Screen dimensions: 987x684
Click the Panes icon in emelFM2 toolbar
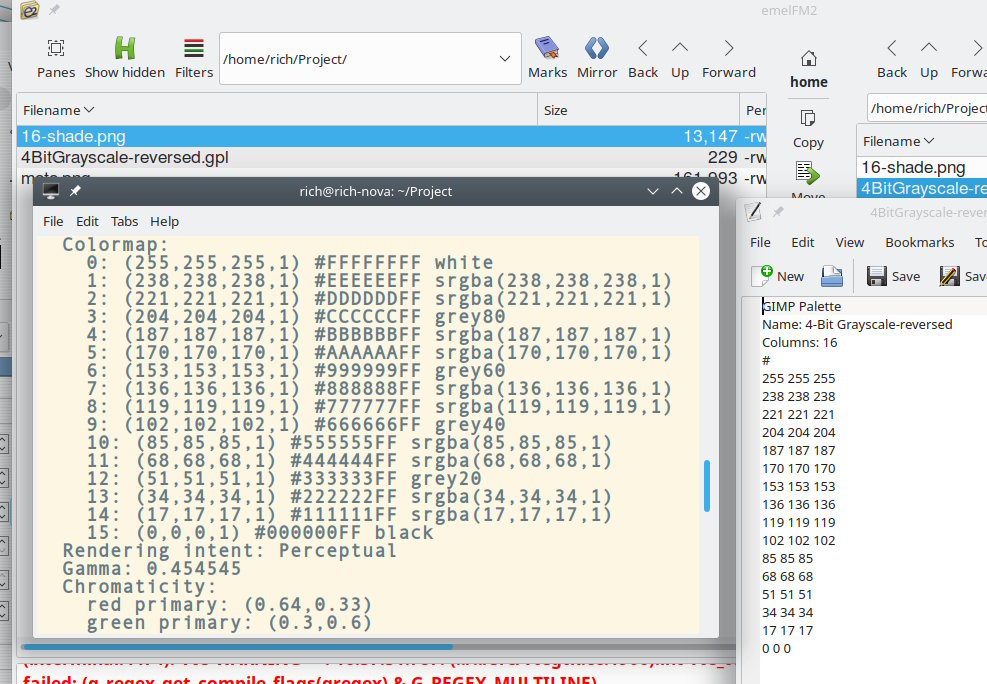[x=56, y=48]
